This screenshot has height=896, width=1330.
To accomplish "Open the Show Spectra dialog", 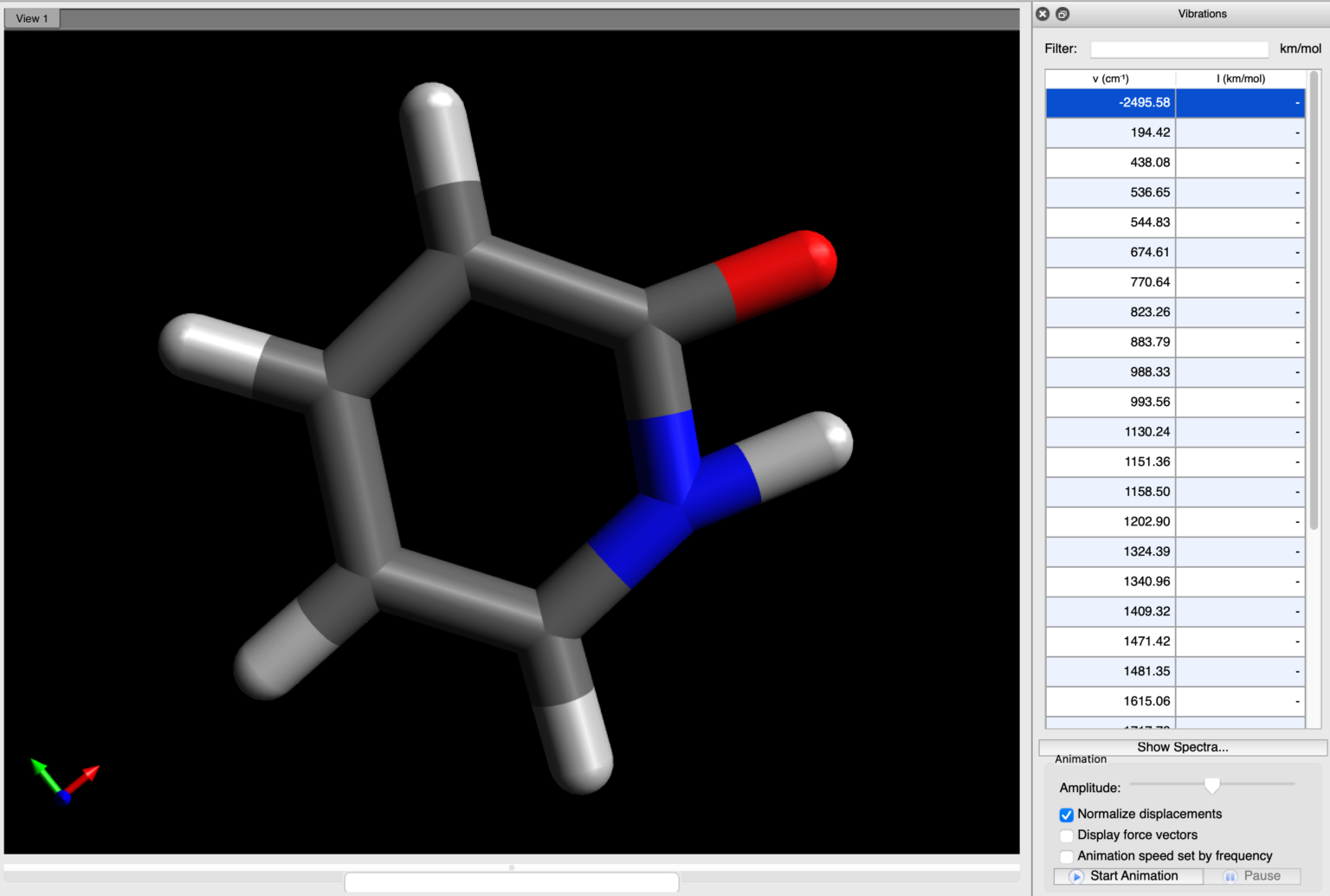I will 1182,747.
